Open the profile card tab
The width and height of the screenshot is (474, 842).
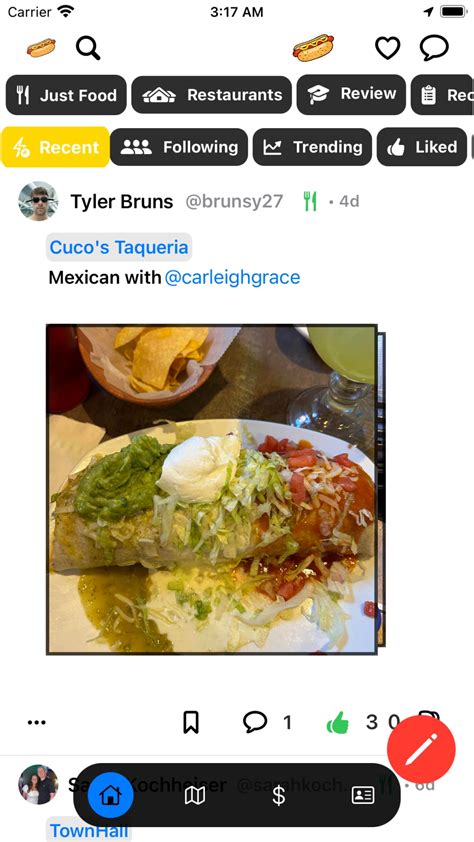point(363,795)
